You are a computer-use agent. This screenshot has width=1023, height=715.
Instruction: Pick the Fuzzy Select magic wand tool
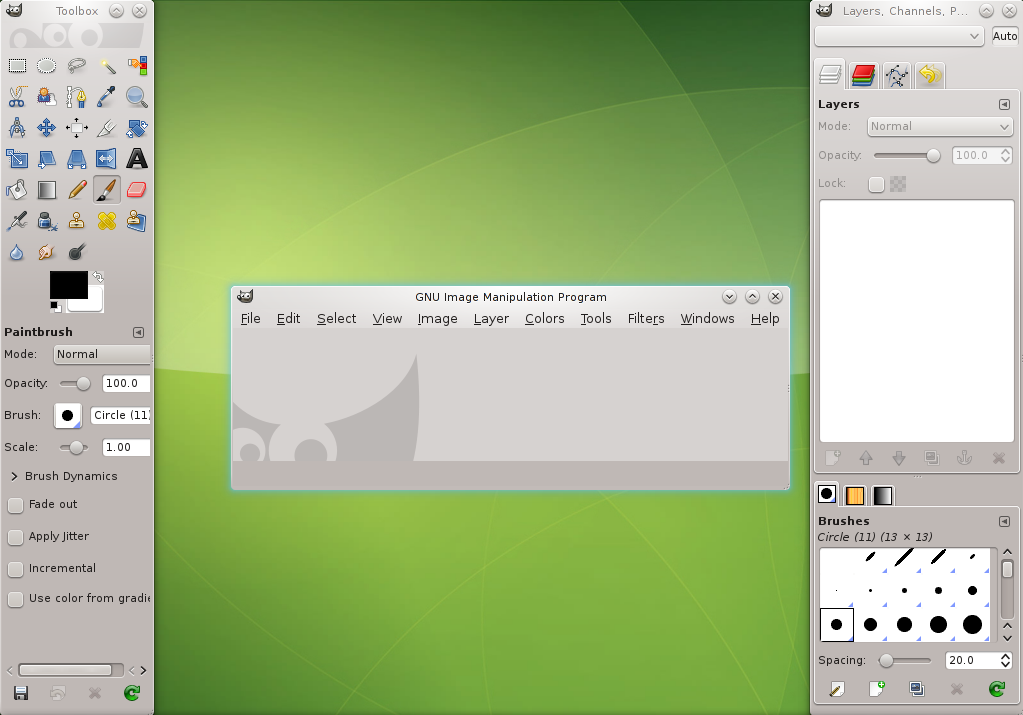[107, 65]
